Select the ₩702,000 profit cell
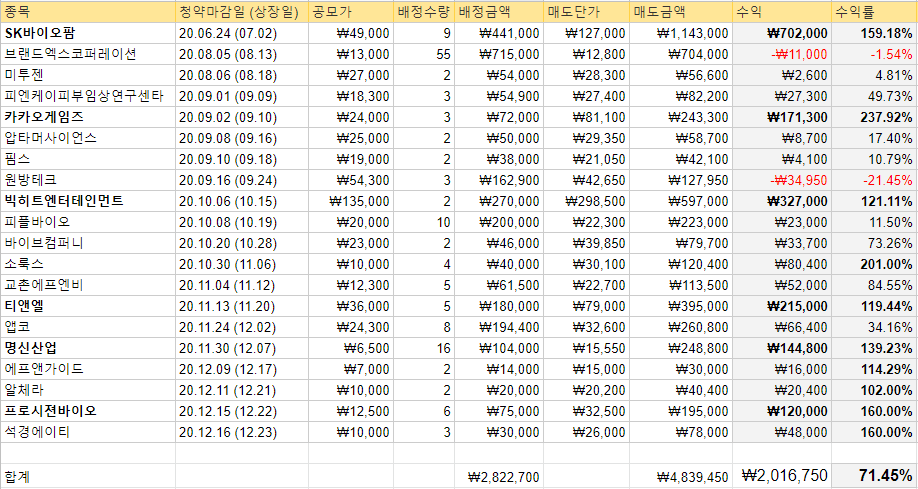 (x=782, y=33)
